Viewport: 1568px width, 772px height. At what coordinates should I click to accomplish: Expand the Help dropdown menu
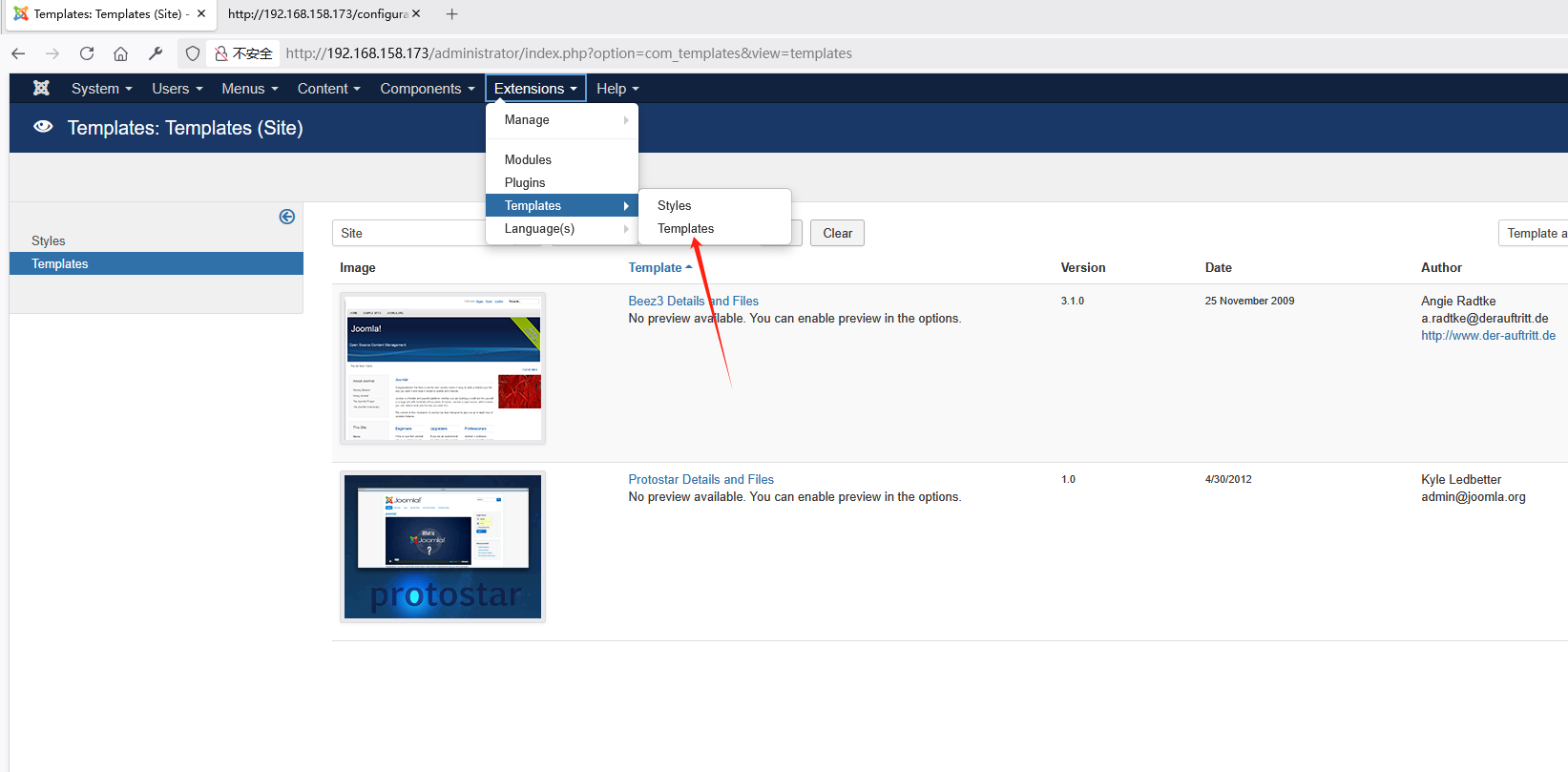pos(617,89)
